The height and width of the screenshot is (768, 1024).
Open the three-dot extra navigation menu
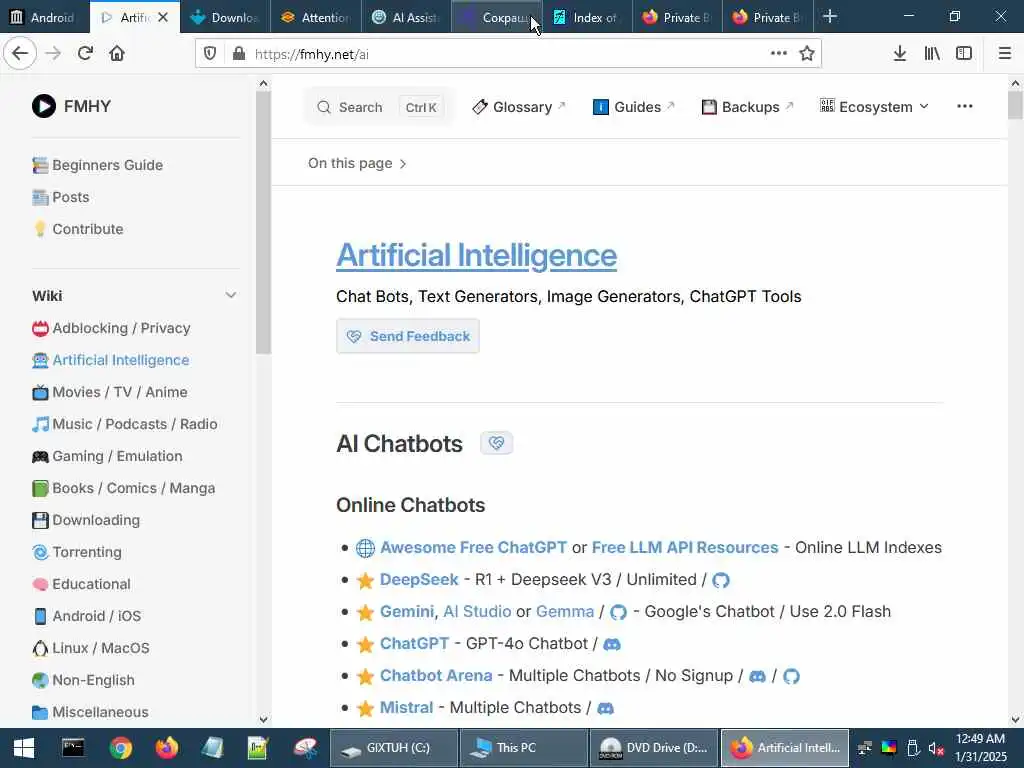[x=965, y=106]
